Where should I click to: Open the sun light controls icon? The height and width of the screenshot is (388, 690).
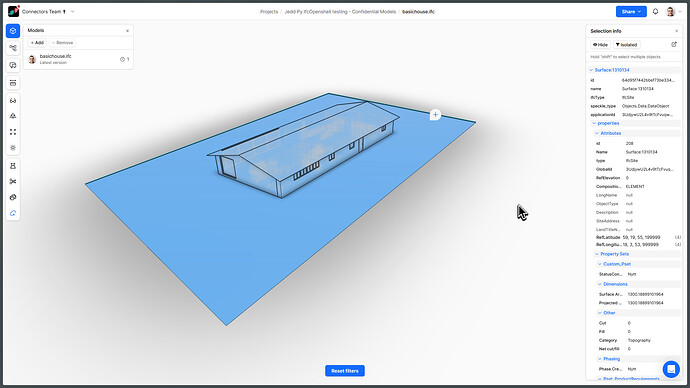(13, 148)
